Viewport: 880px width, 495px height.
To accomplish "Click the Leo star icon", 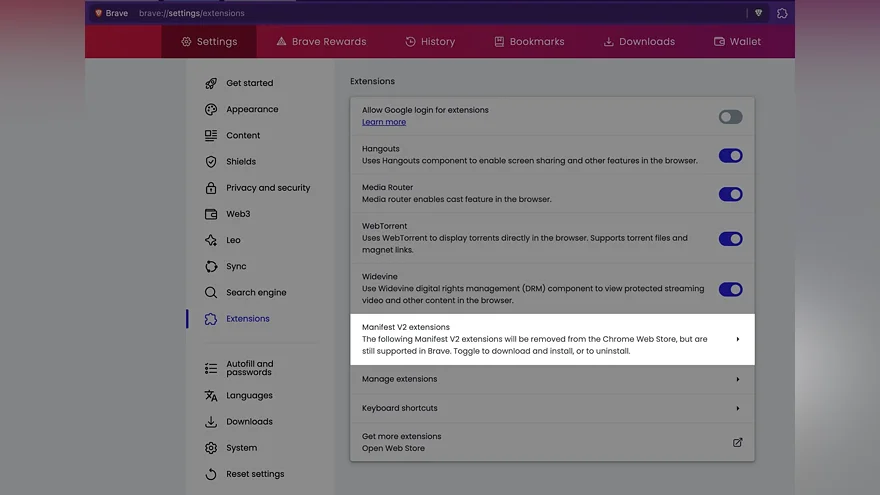I will point(211,240).
